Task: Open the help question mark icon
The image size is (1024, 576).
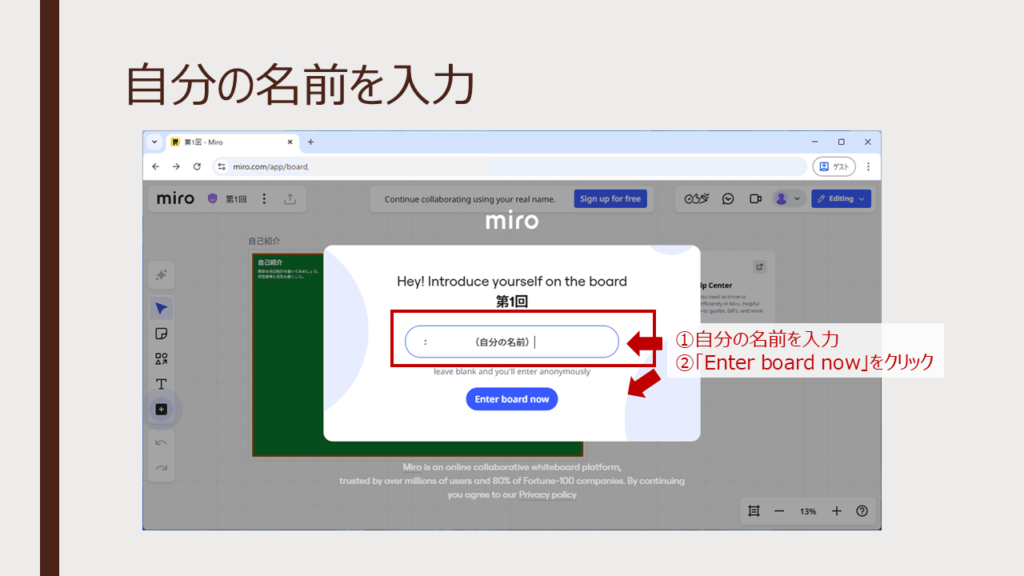Action: click(x=862, y=511)
